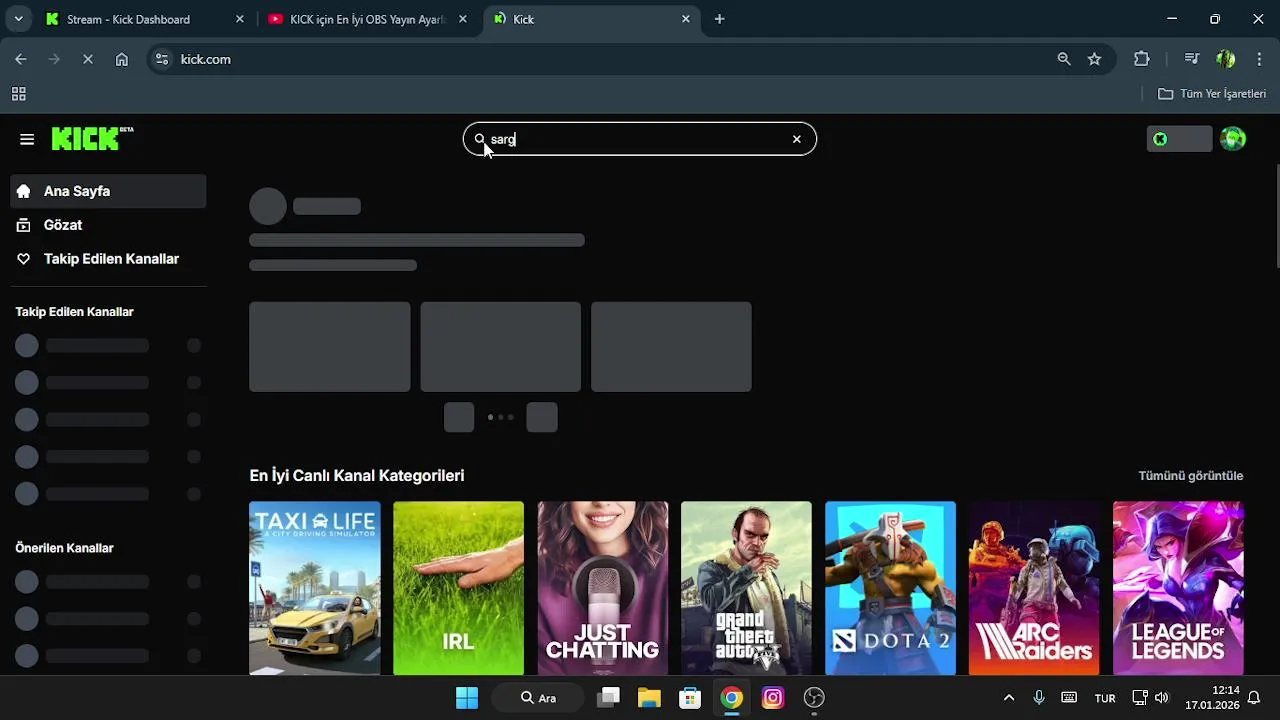The width and height of the screenshot is (1280, 720).
Task: Click the zoom magnifier in address bar
Action: point(1064,59)
